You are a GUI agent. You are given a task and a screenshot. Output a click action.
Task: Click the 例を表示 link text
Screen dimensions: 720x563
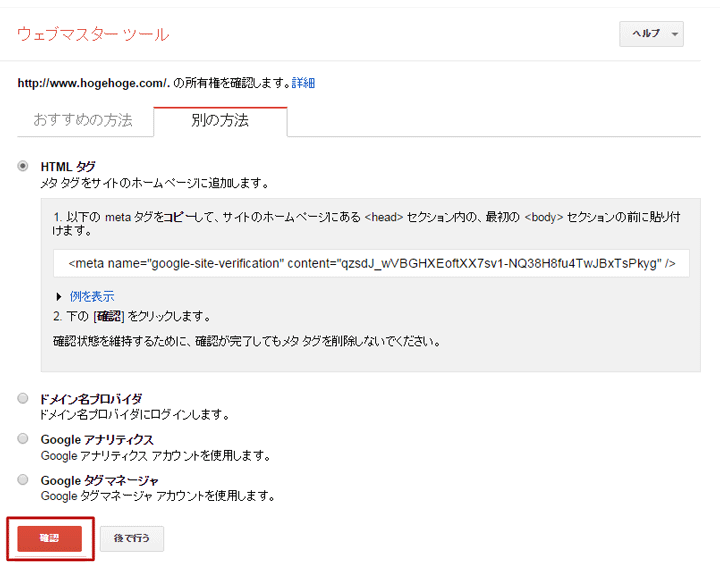pyautogui.click(x=92, y=296)
